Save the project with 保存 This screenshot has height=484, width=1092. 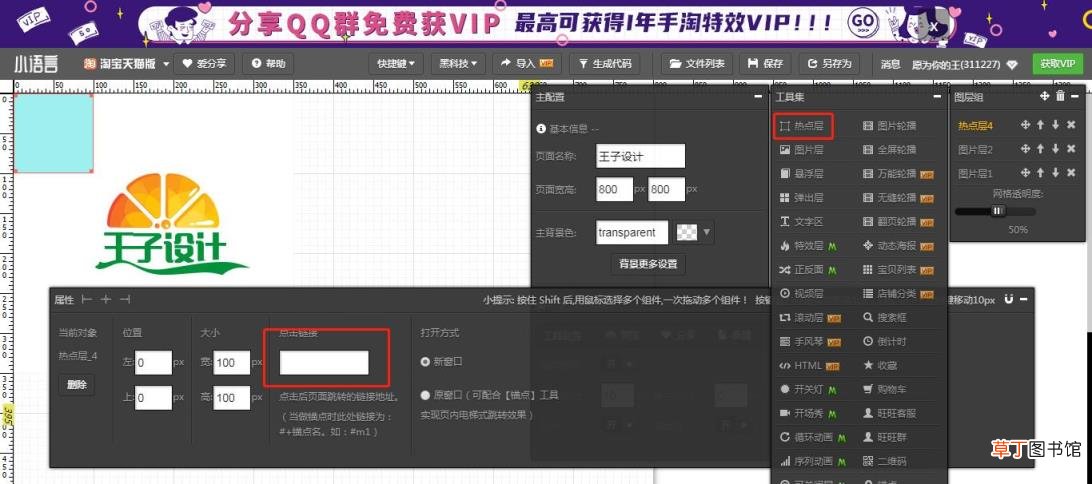coord(765,63)
